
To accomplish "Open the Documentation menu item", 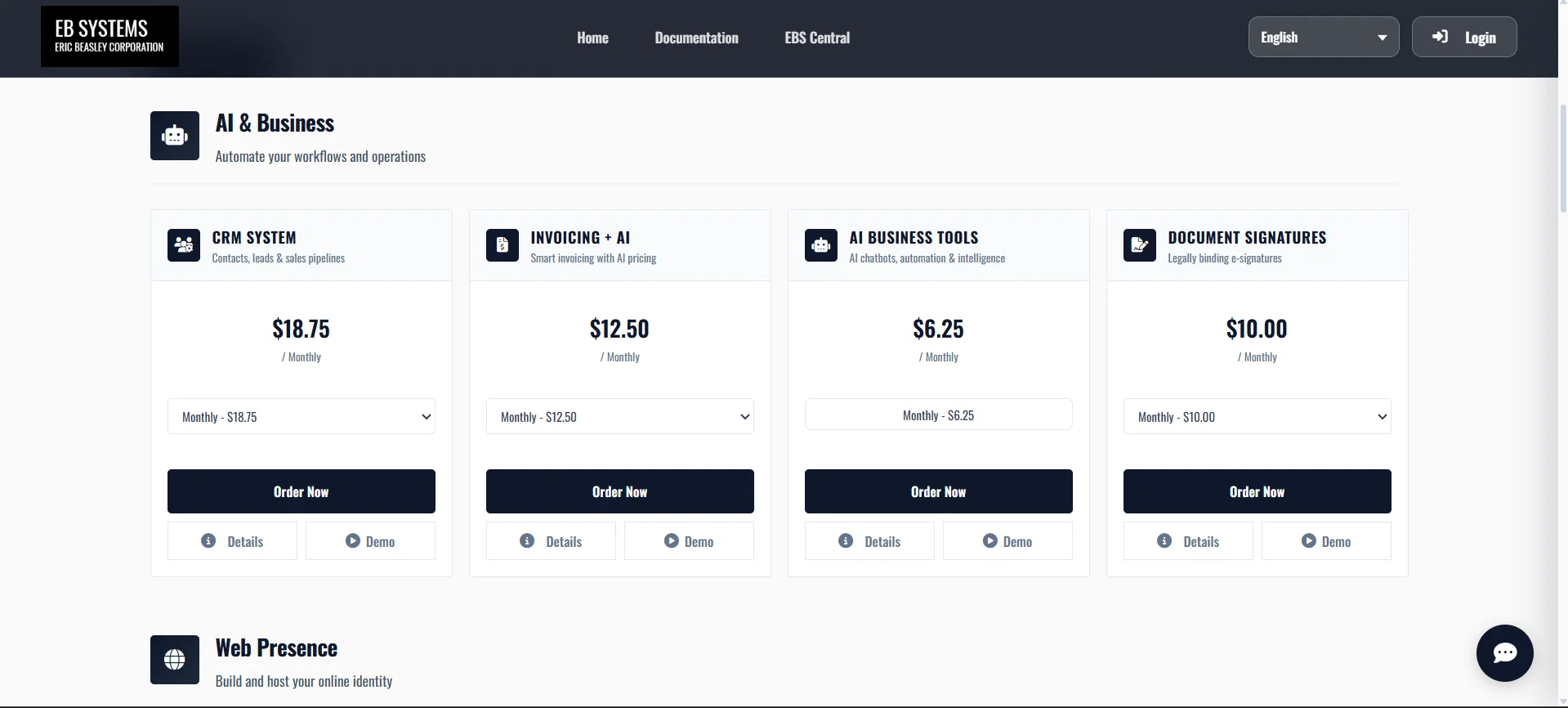I will point(696,38).
